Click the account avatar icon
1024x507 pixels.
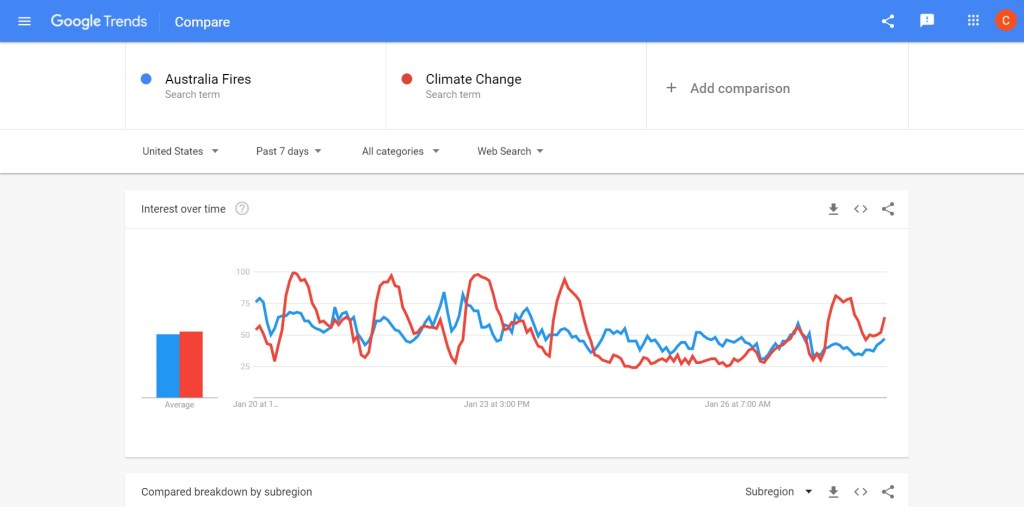pyautogui.click(x=1005, y=21)
